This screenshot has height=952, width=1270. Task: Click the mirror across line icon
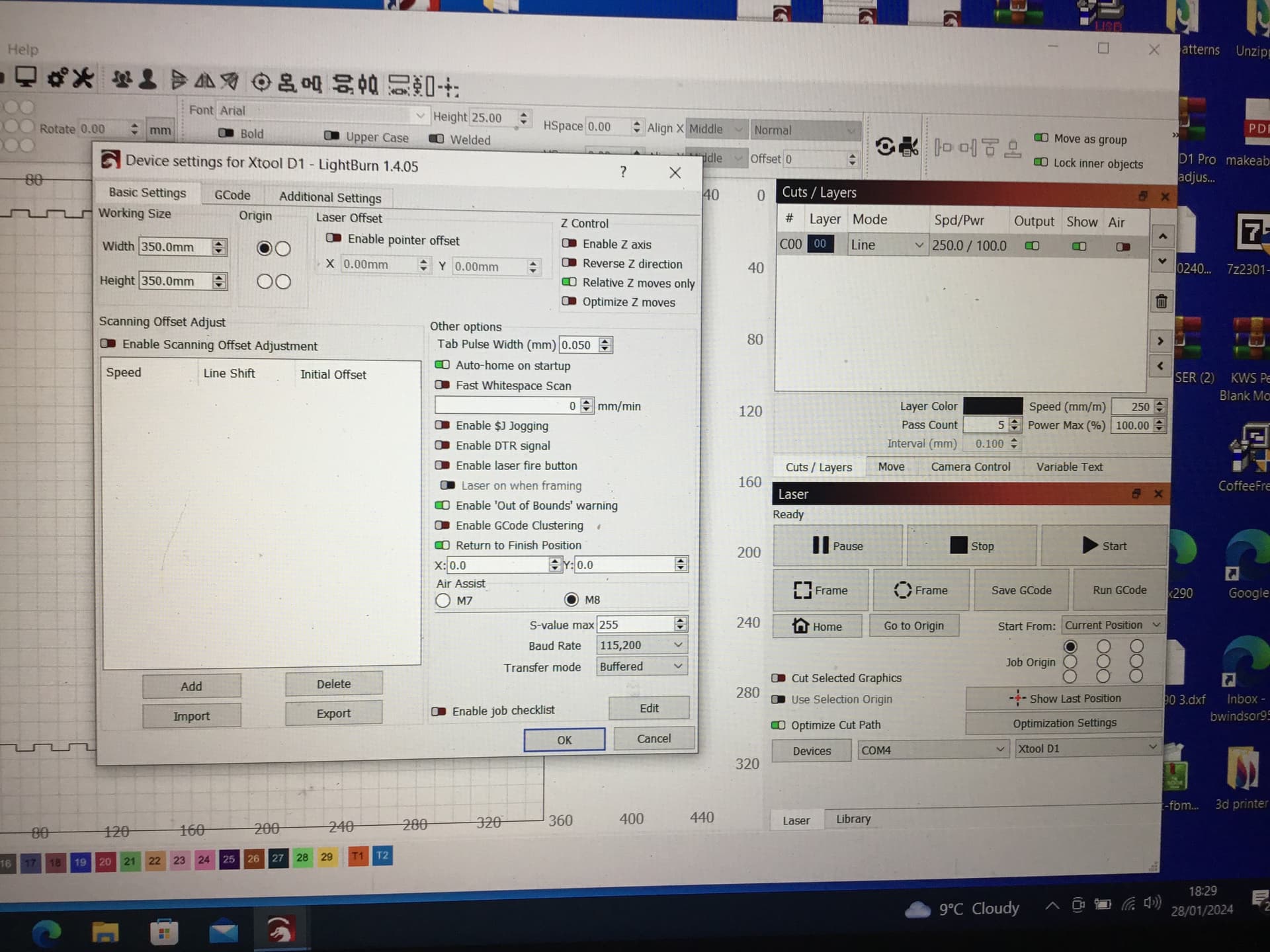tap(230, 81)
